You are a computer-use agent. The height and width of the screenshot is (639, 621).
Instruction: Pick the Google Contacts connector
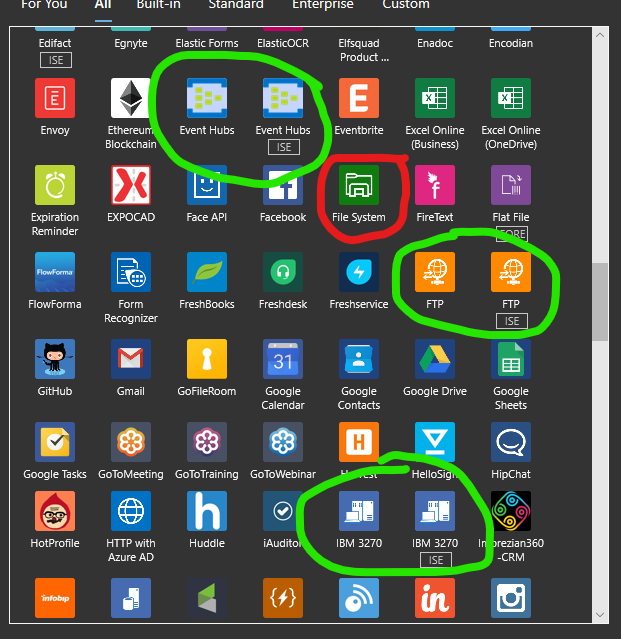[359, 359]
